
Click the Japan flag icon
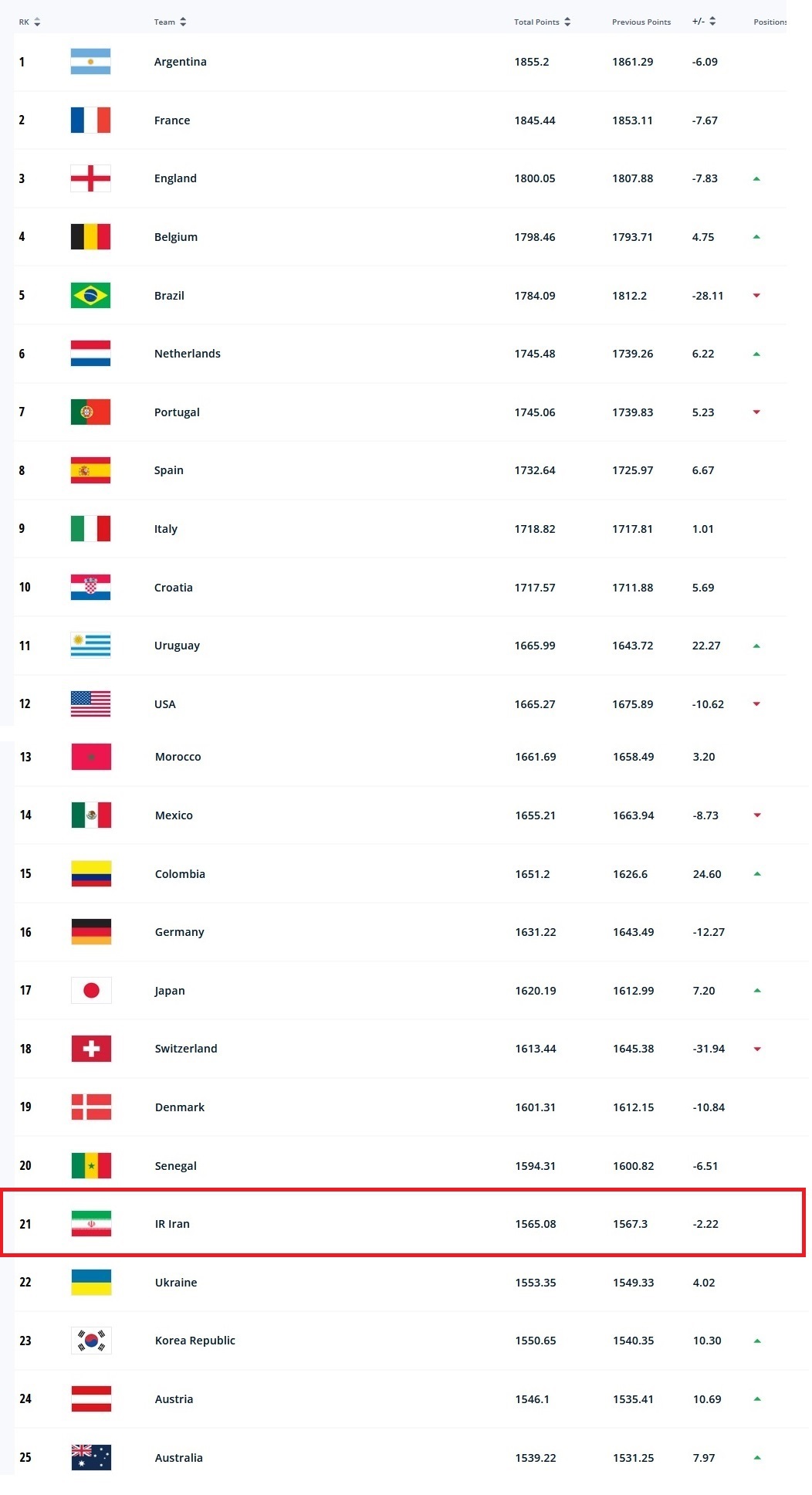tap(91, 990)
